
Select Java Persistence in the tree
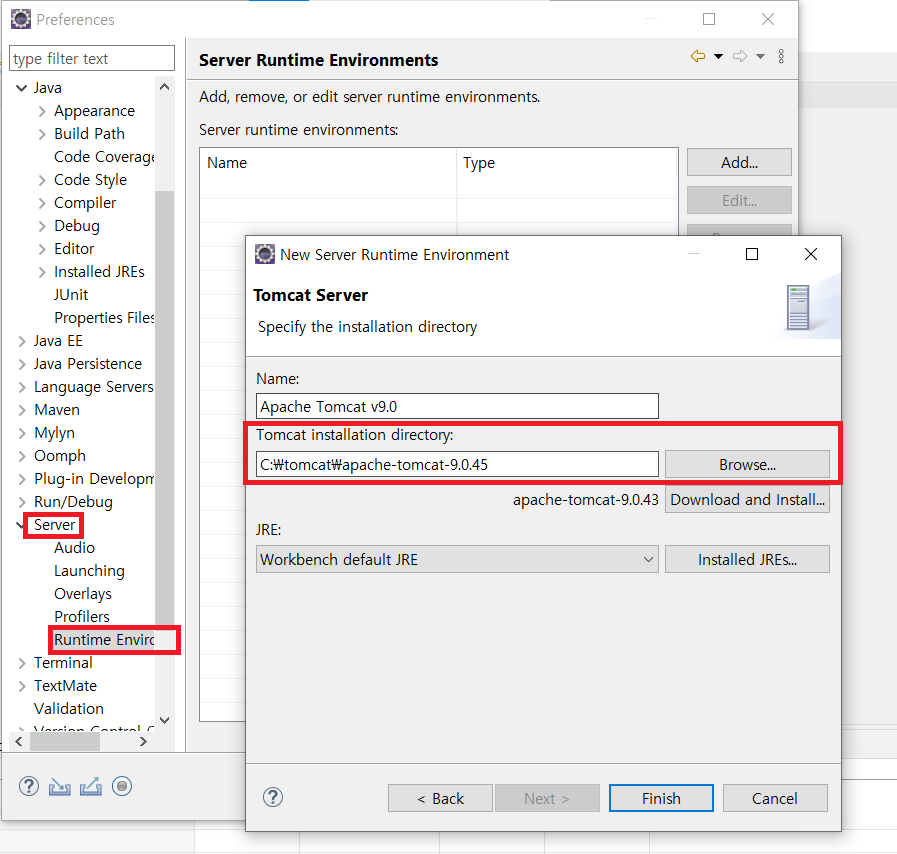pos(88,364)
